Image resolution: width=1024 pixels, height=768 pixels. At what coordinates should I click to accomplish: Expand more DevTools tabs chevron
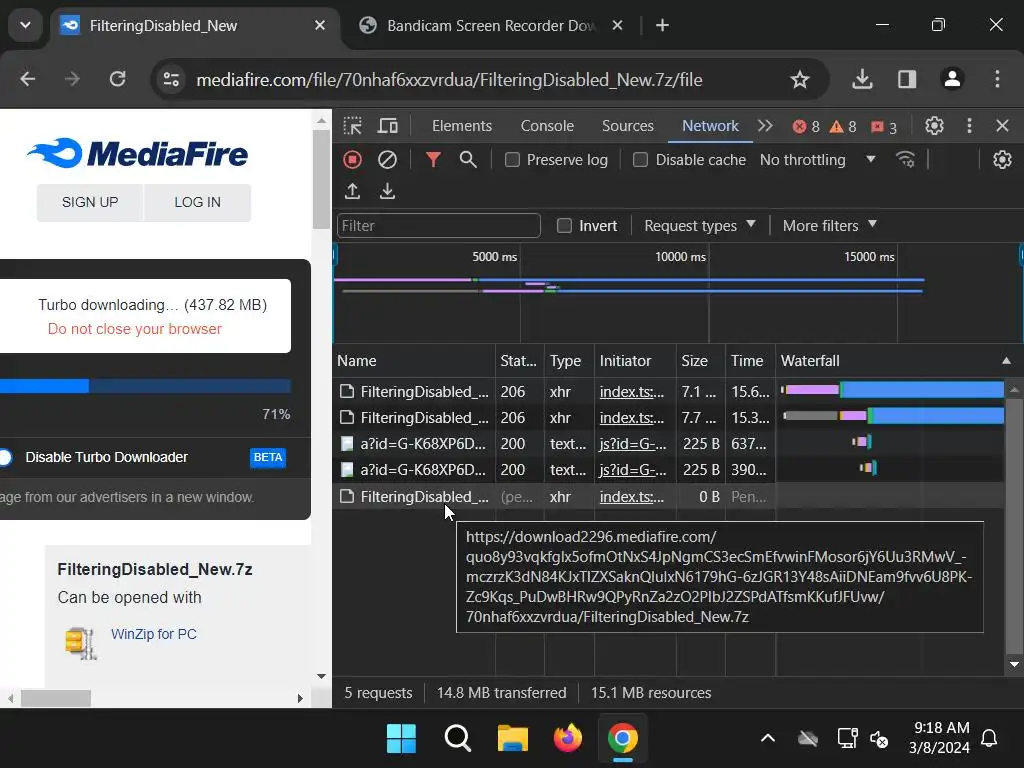coord(765,125)
